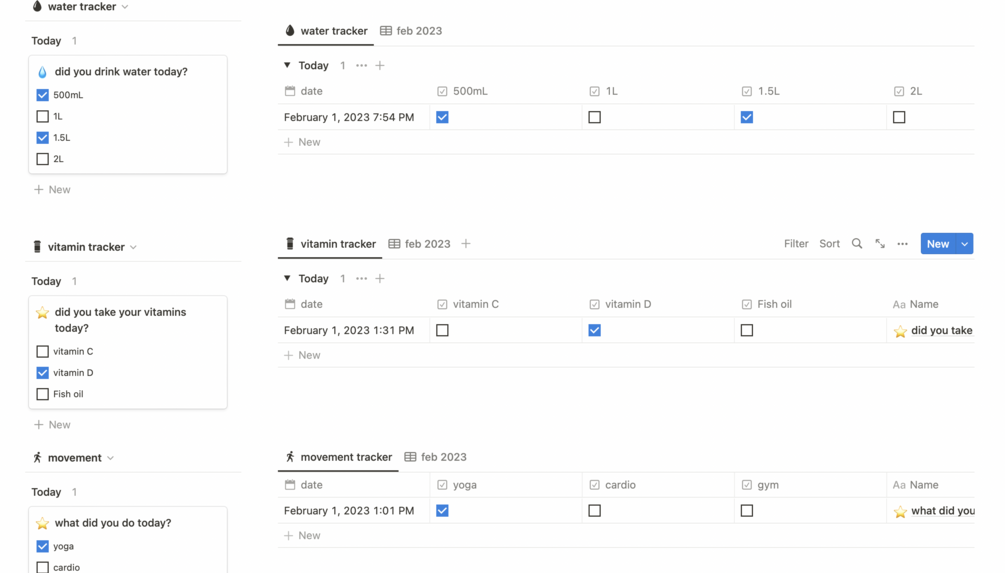Viewport: 1005px width, 573px height.
Task: Click the search icon in vitamin tracker toolbar
Action: point(857,244)
